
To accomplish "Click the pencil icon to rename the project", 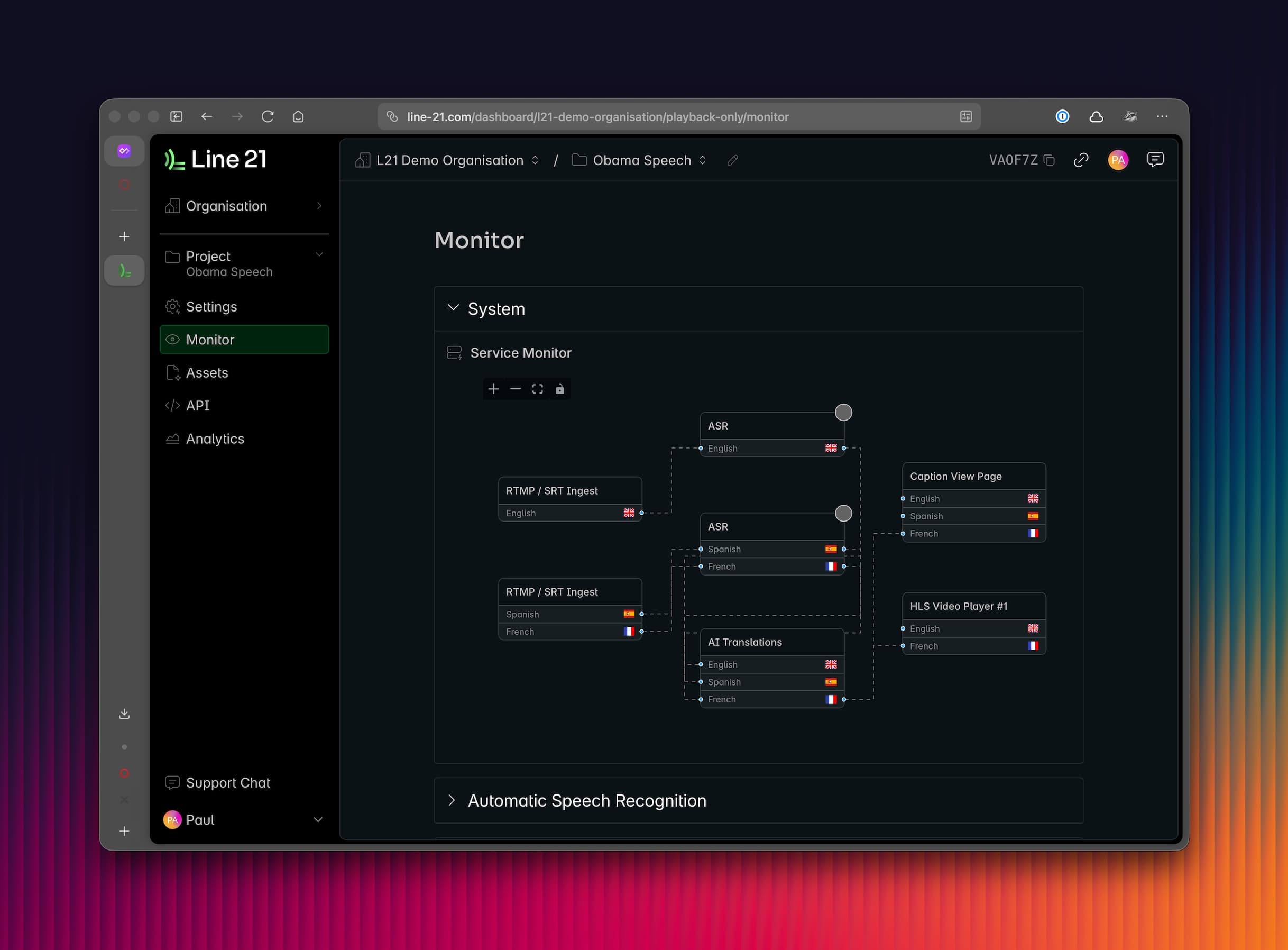I will (x=732, y=160).
